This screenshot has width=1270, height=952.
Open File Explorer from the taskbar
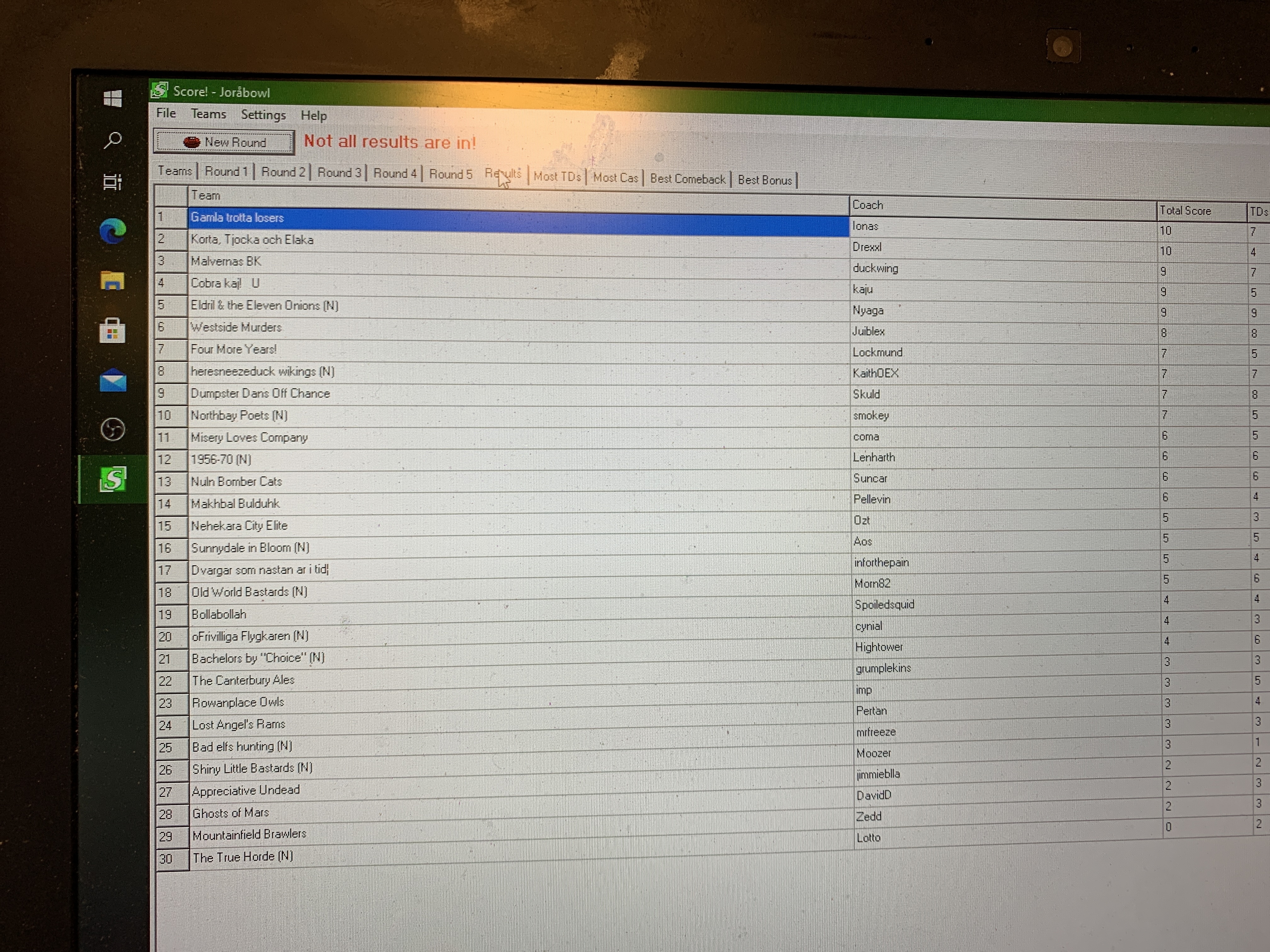click(112, 280)
